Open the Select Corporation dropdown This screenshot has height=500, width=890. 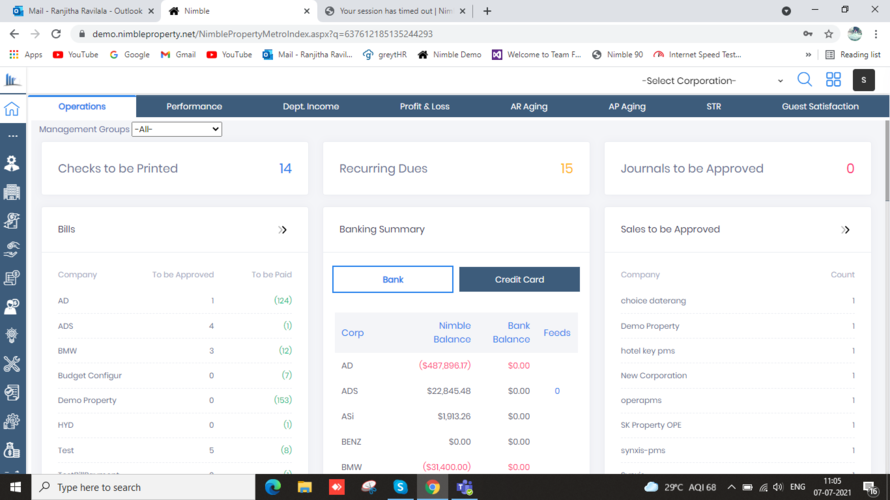tap(712, 80)
